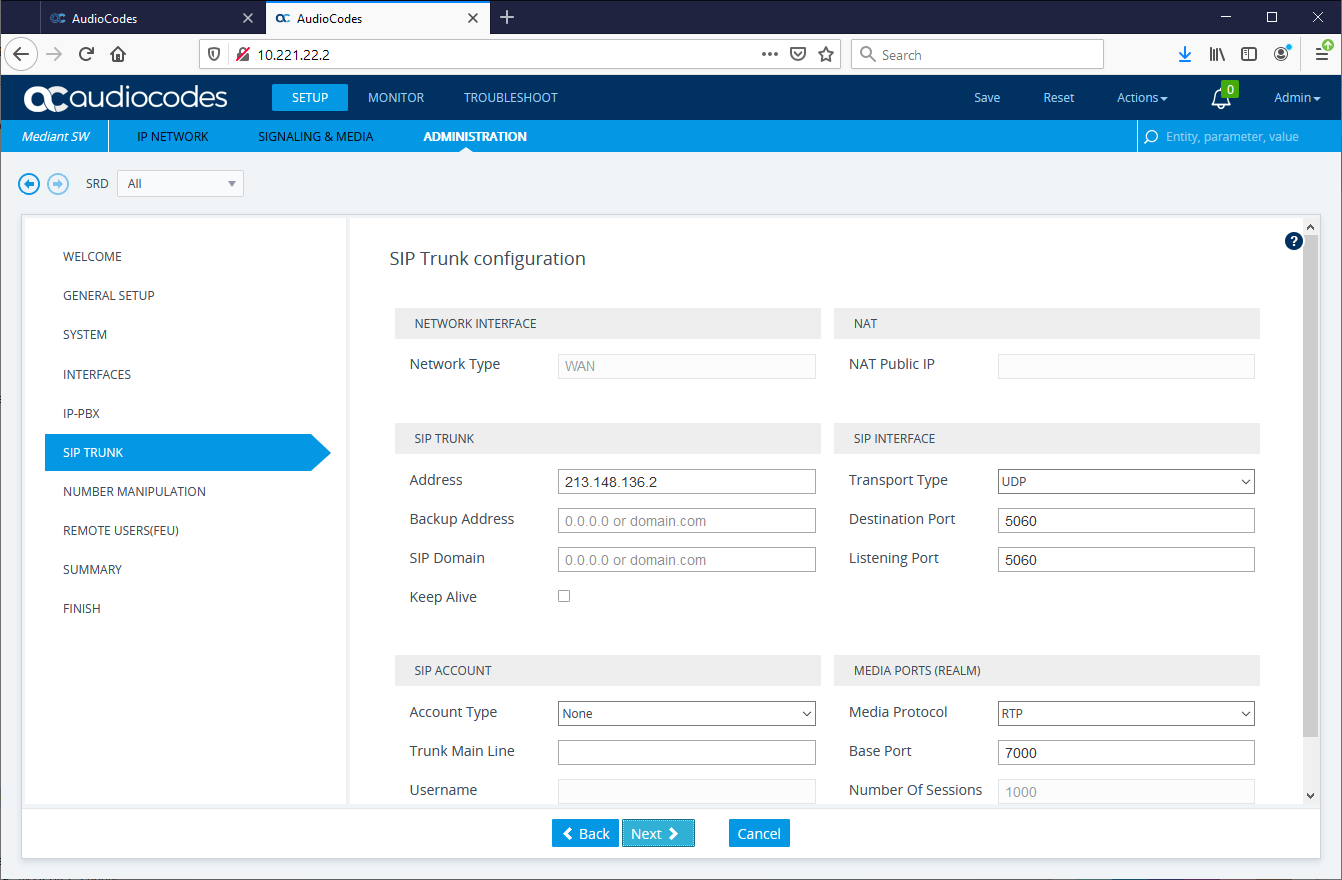Image resolution: width=1342 pixels, height=880 pixels.
Task: Click the entity search box in the header
Action: pyautogui.click(x=1236, y=137)
